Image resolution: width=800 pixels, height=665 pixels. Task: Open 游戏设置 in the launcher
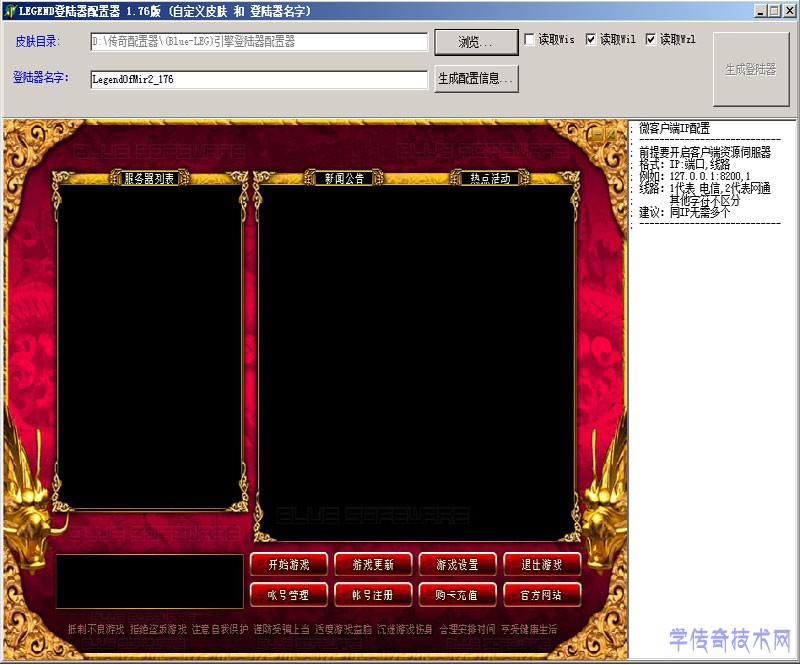(x=457, y=565)
